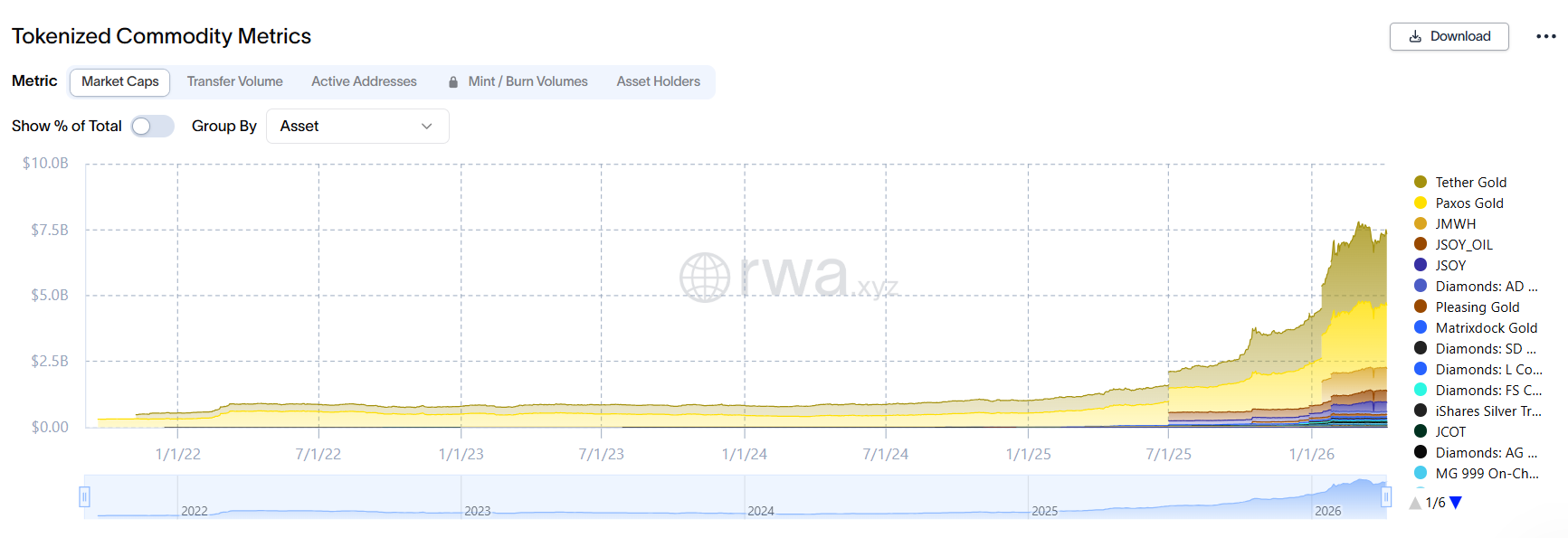Click the download arrow icon on Download button
The height and width of the screenshot is (538, 1568).
[x=1414, y=36]
